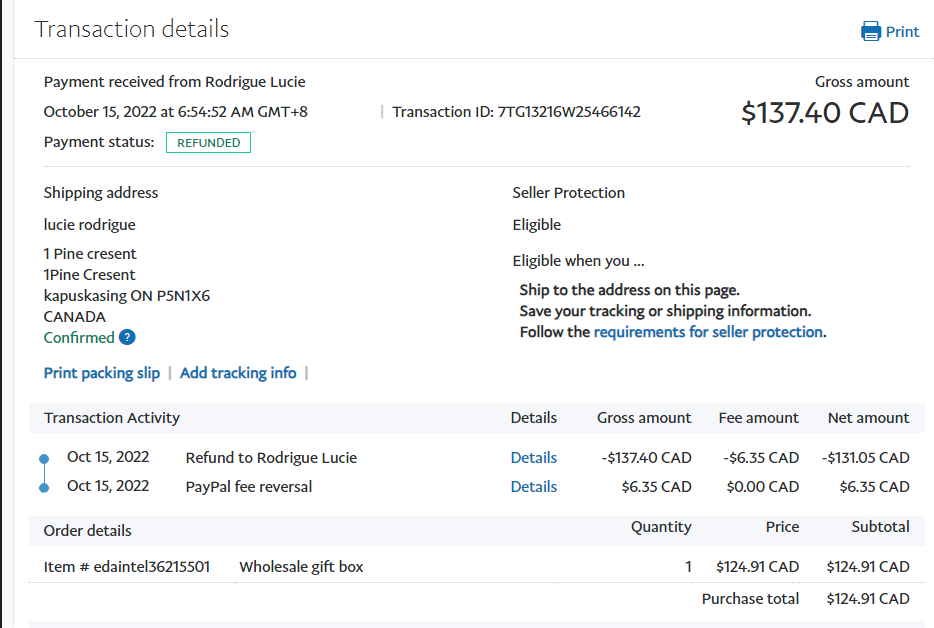The width and height of the screenshot is (934, 628).
Task: Click the Confirmed address status text
Action: tap(79, 338)
